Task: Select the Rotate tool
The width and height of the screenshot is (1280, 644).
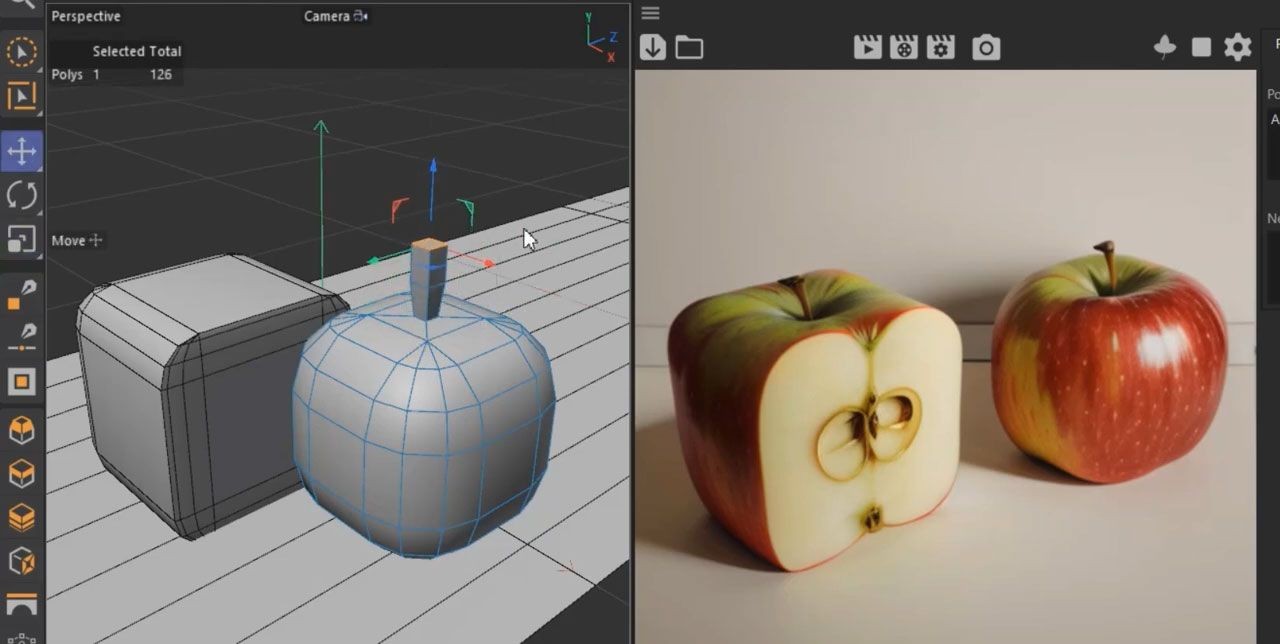Action: pos(21,195)
